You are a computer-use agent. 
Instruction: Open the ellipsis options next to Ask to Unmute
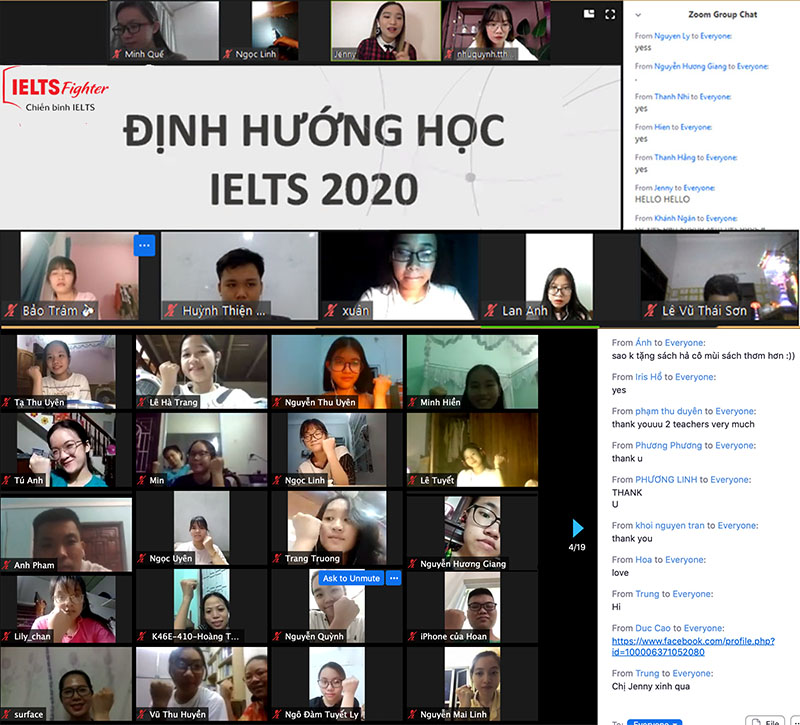(x=394, y=578)
